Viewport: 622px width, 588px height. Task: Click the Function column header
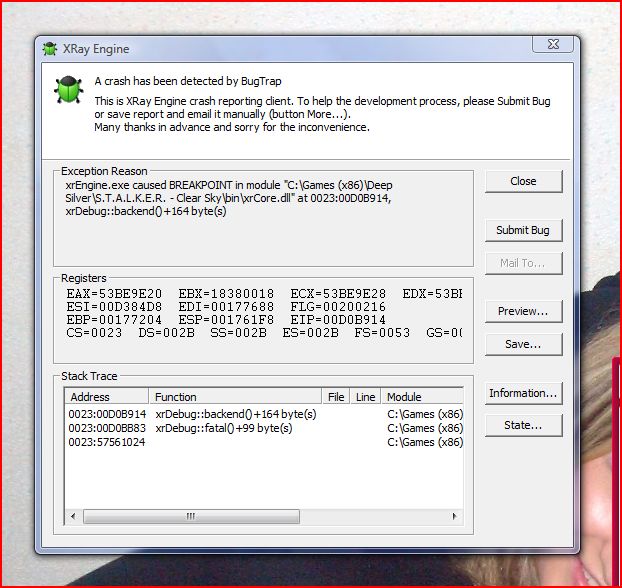[235, 397]
